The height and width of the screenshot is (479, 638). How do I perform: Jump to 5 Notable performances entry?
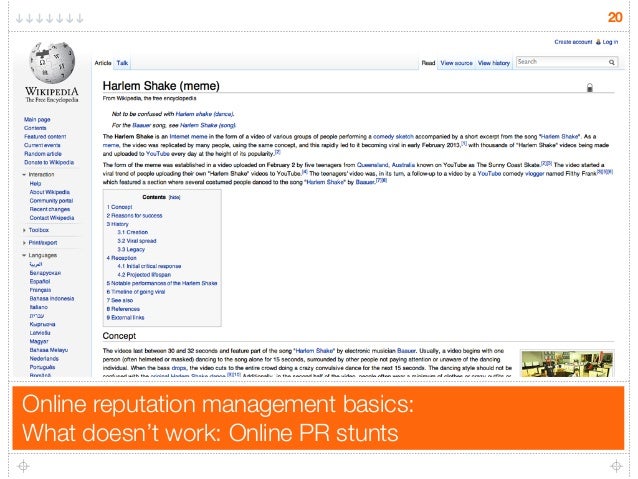click(162, 283)
